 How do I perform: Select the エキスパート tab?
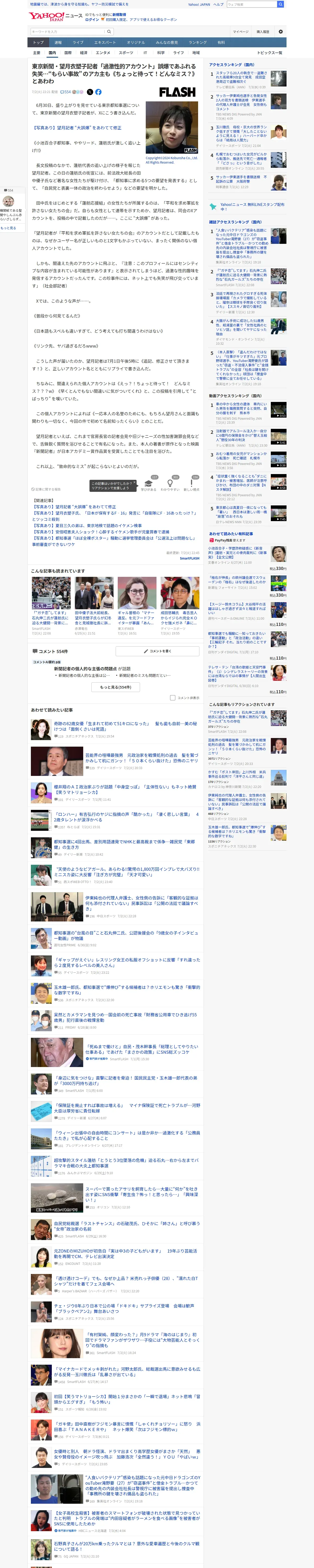(105, 43)
